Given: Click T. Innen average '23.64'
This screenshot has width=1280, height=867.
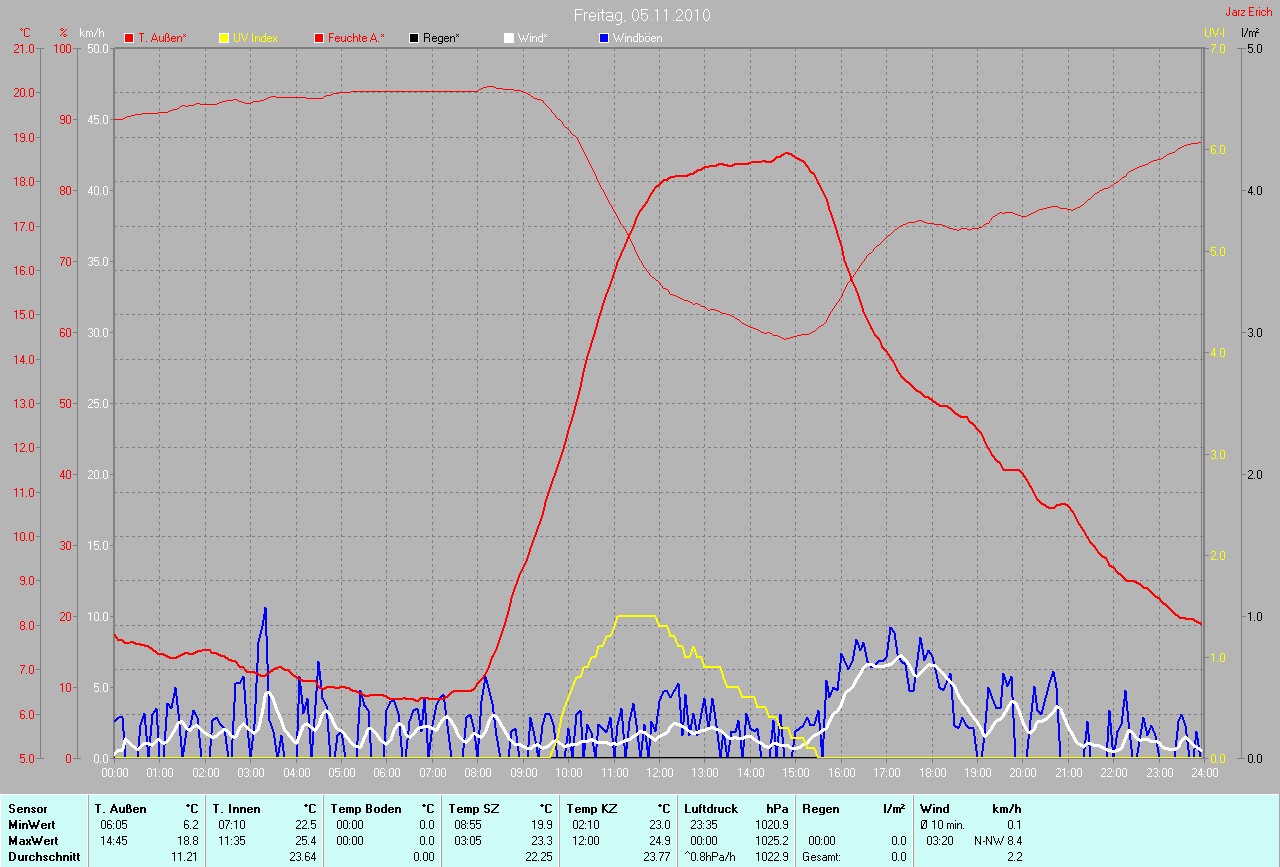Looking at the screenshot, I should click(x=302, y=857).
